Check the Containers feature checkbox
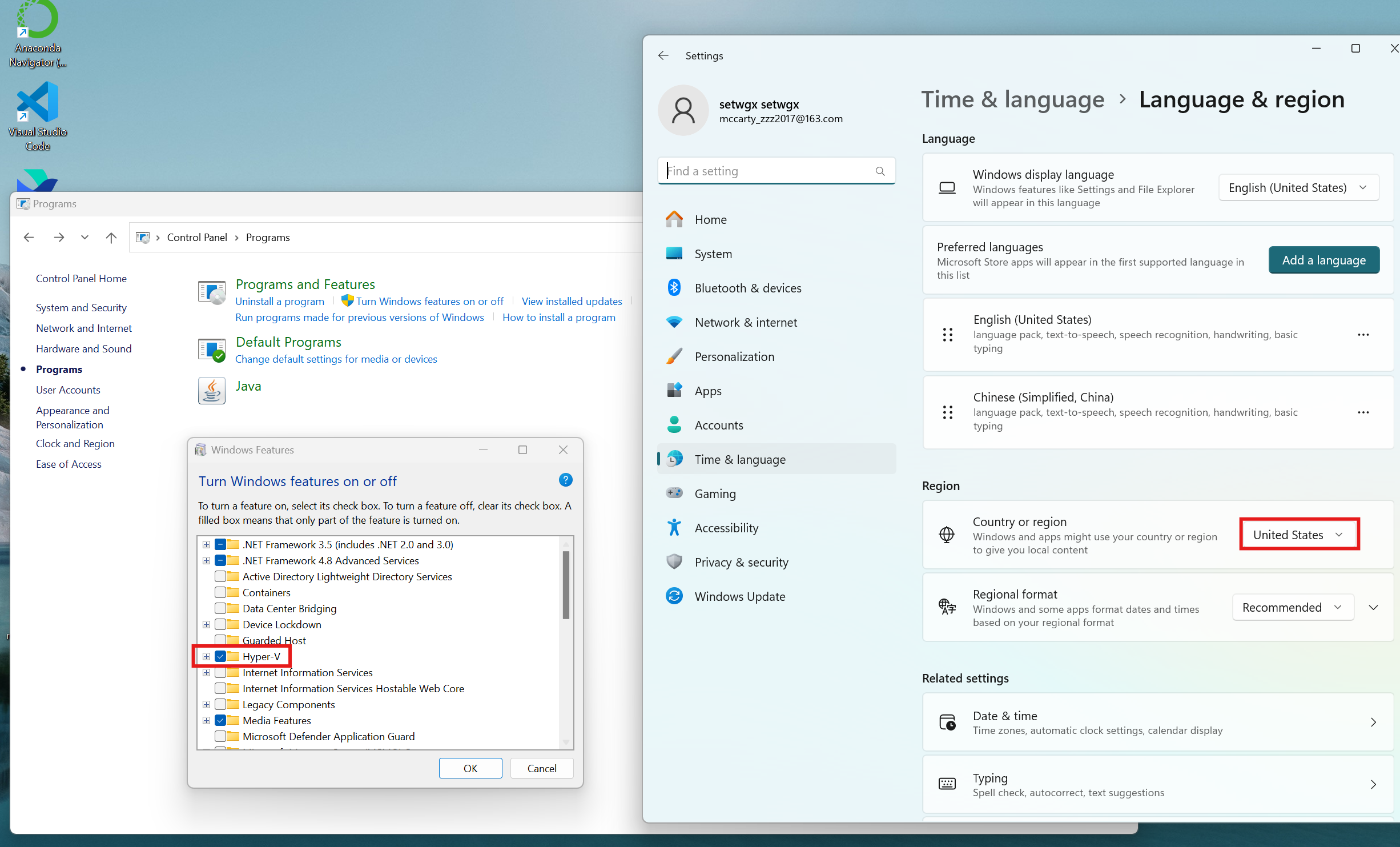Viewport: 1400px width, 847px height. [x=220, y=593]
